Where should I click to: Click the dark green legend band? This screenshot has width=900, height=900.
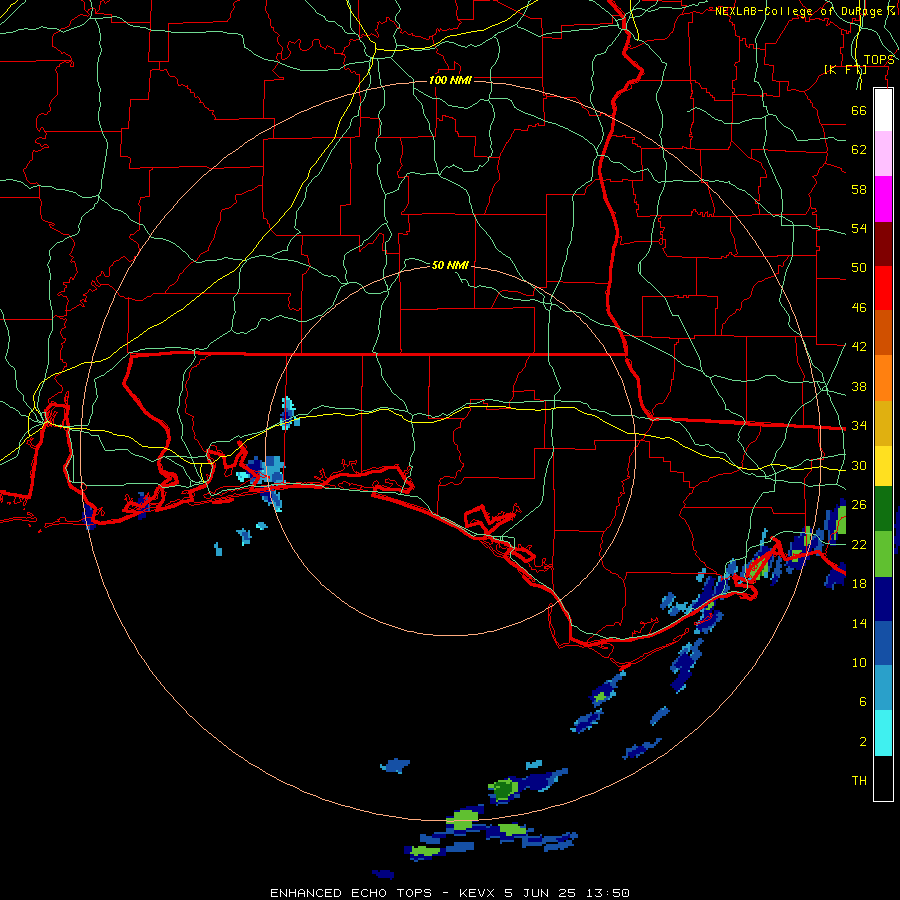click(883, 509)
